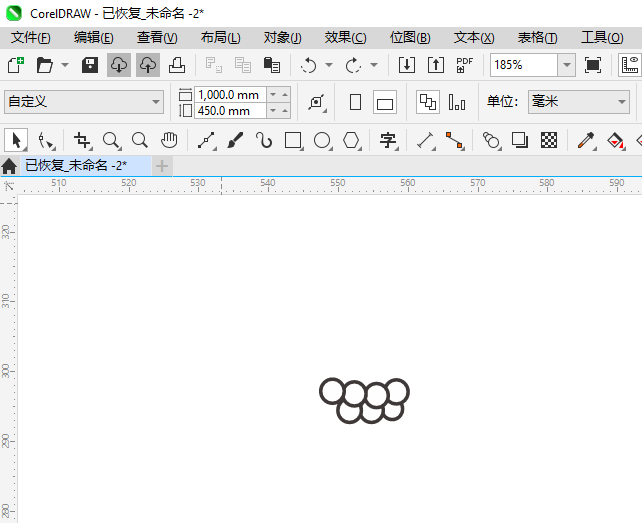Open the zoom level 185% dropdown
Viewport: 642px width, 523px height.
(x=566, y=65)
